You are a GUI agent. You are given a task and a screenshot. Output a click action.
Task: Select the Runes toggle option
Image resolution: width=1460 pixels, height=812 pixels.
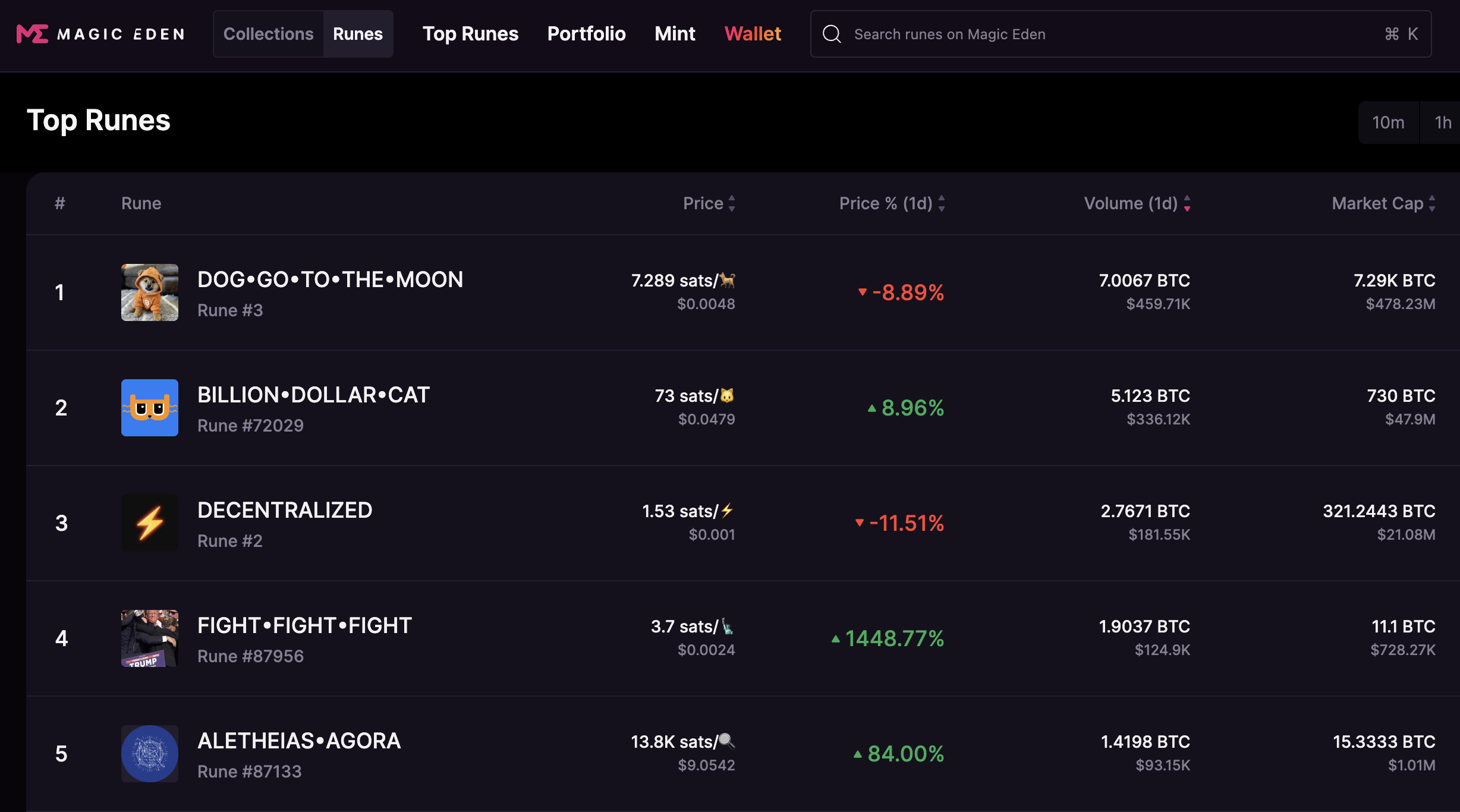(358, 34)
